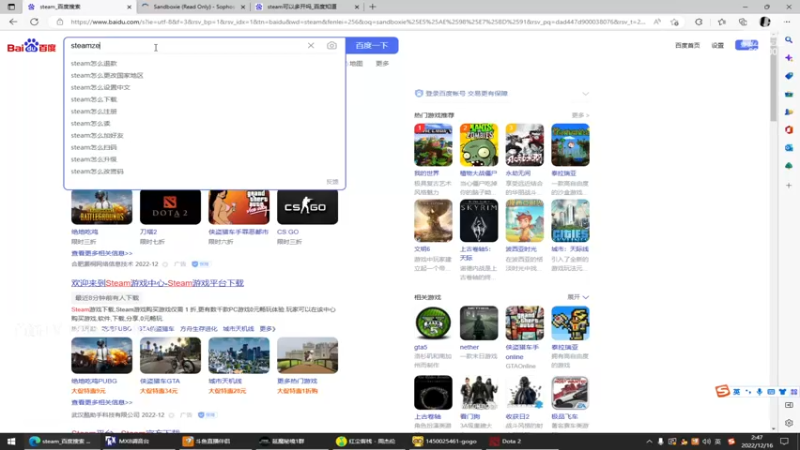Click the read aloud icon in address bar
This screenshot has width=800, height=450.
click(657, 22)
